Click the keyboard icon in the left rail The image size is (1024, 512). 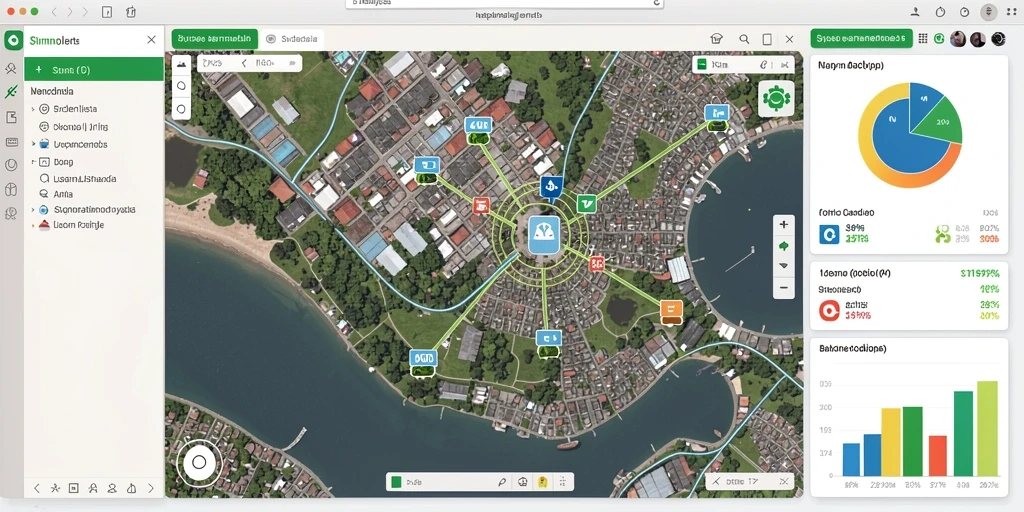click(11, 142)
